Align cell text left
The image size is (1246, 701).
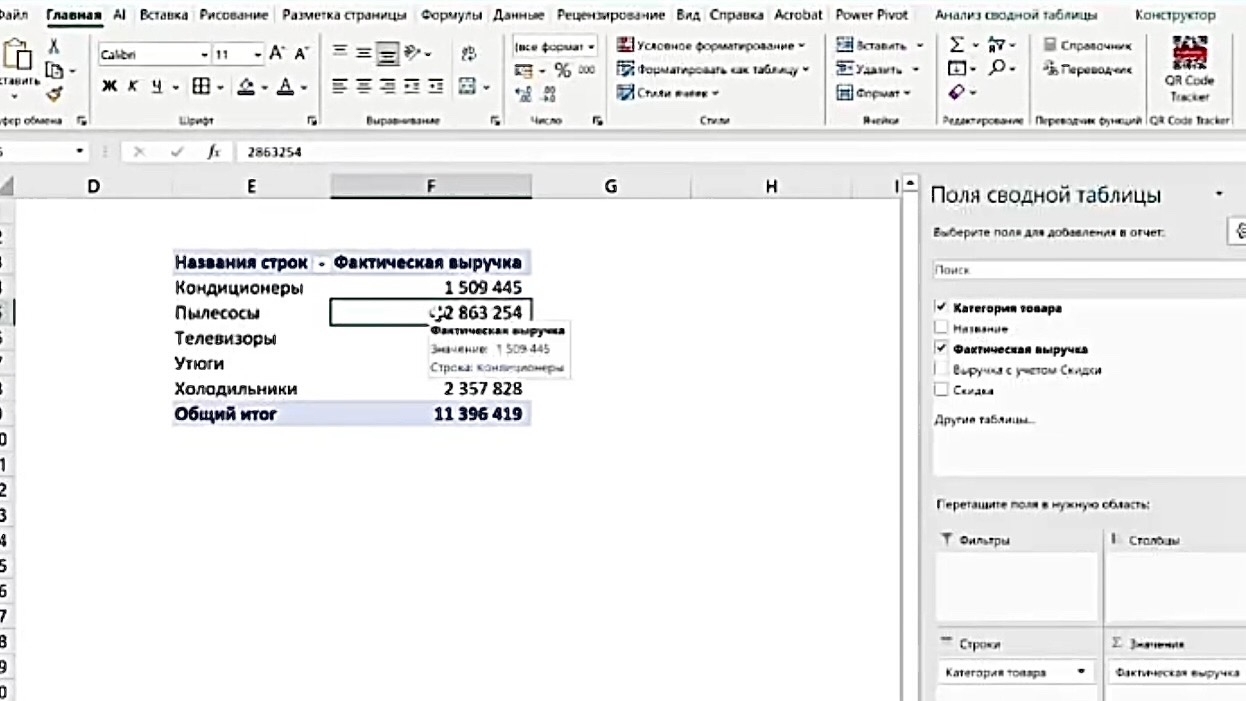(340, 87)
